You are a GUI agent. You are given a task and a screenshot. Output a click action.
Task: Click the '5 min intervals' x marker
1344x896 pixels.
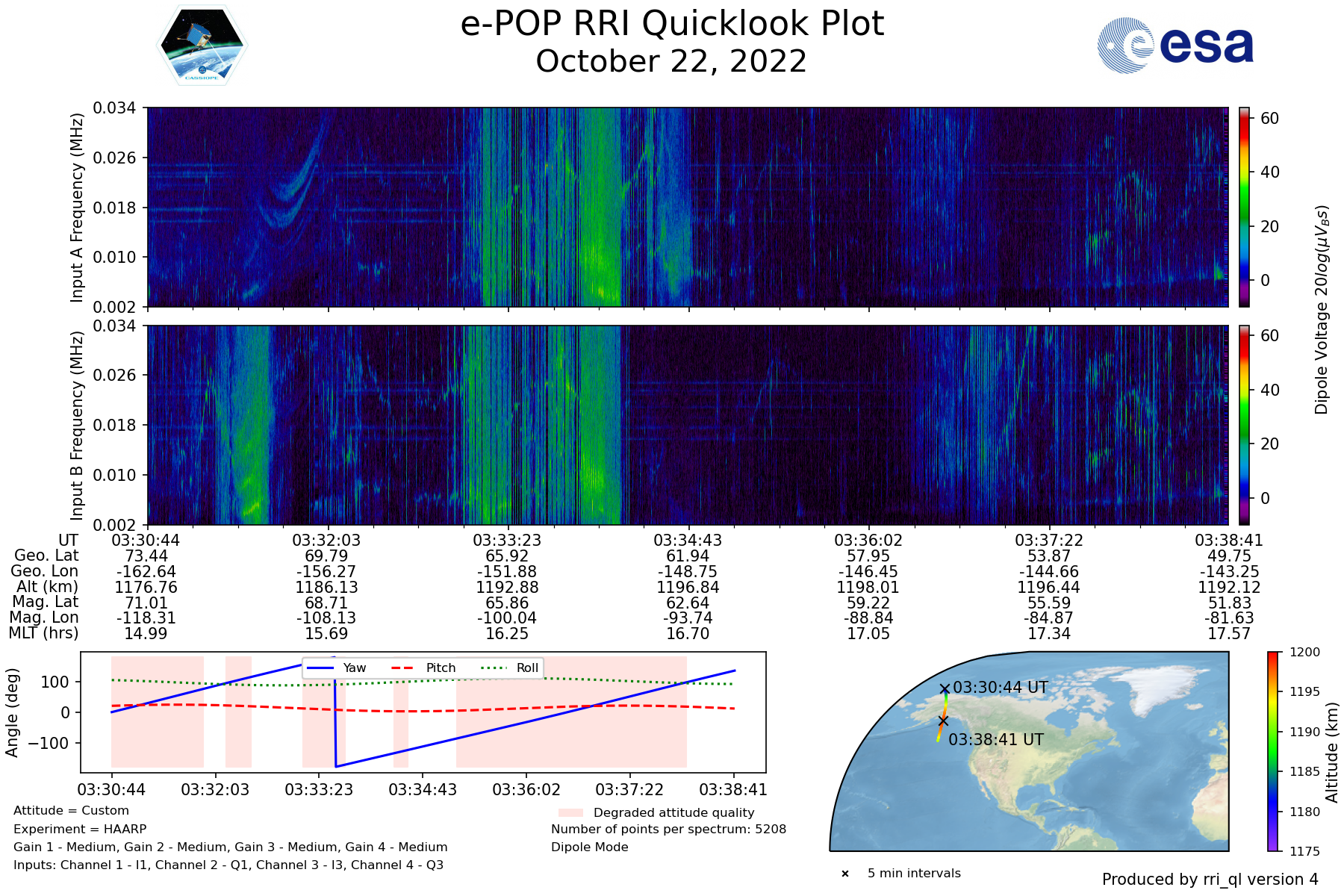click(845, 874)
